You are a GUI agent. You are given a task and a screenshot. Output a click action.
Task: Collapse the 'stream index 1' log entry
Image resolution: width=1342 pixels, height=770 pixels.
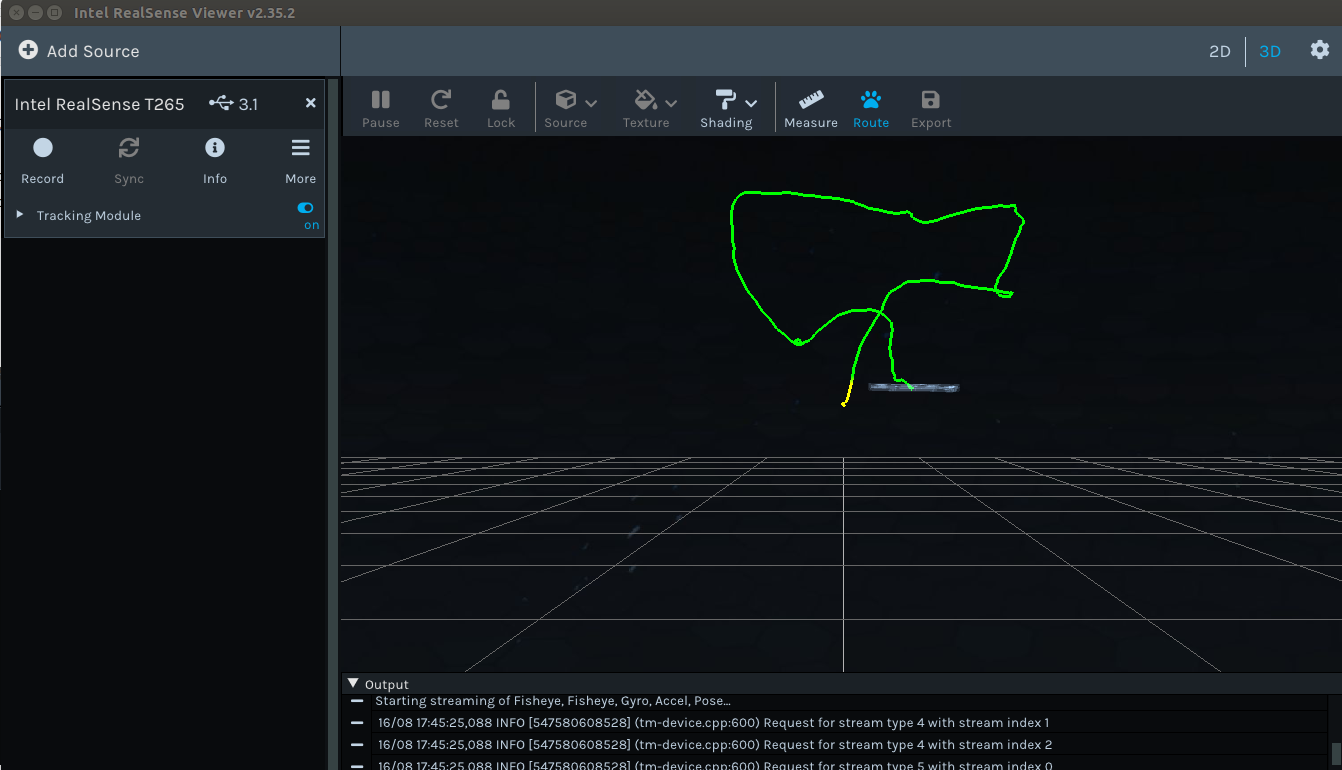[357, 722]
